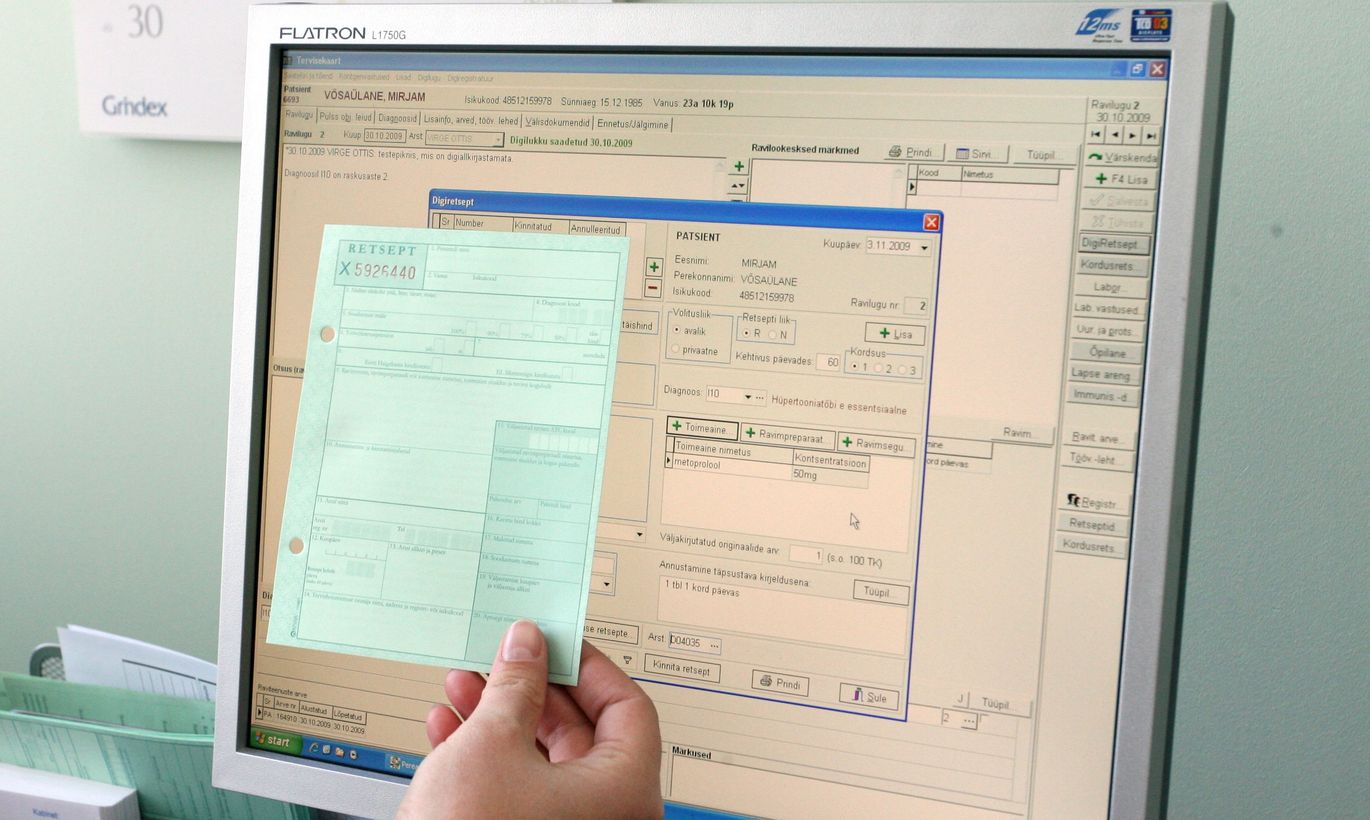The width and height of the screenshot is (1370, 820).
Task: Click the Windows Start button
Action: (x=275, y=742)
